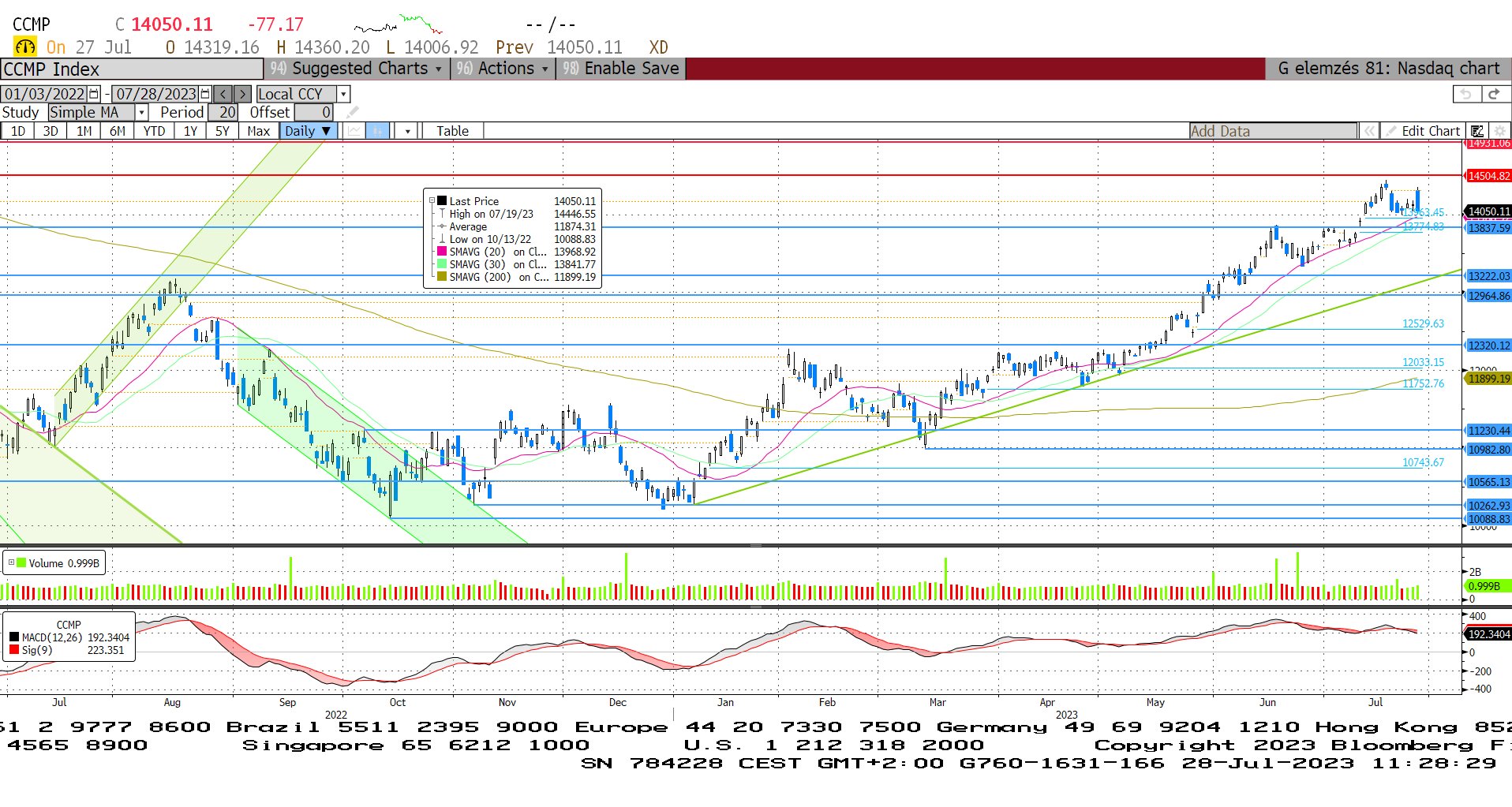Viewport: 1512px width, 807px height.
Task: Click the 12964.86 level label
Action: (1488, 296)
